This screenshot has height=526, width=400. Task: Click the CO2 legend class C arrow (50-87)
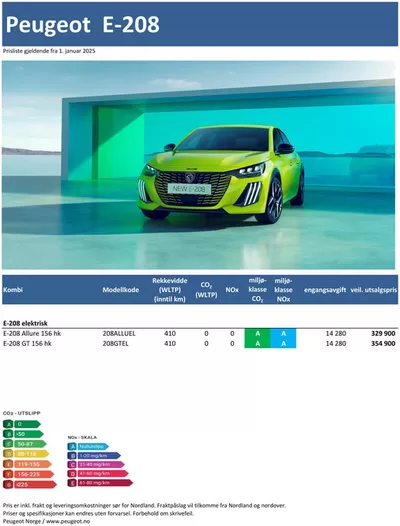25,444
